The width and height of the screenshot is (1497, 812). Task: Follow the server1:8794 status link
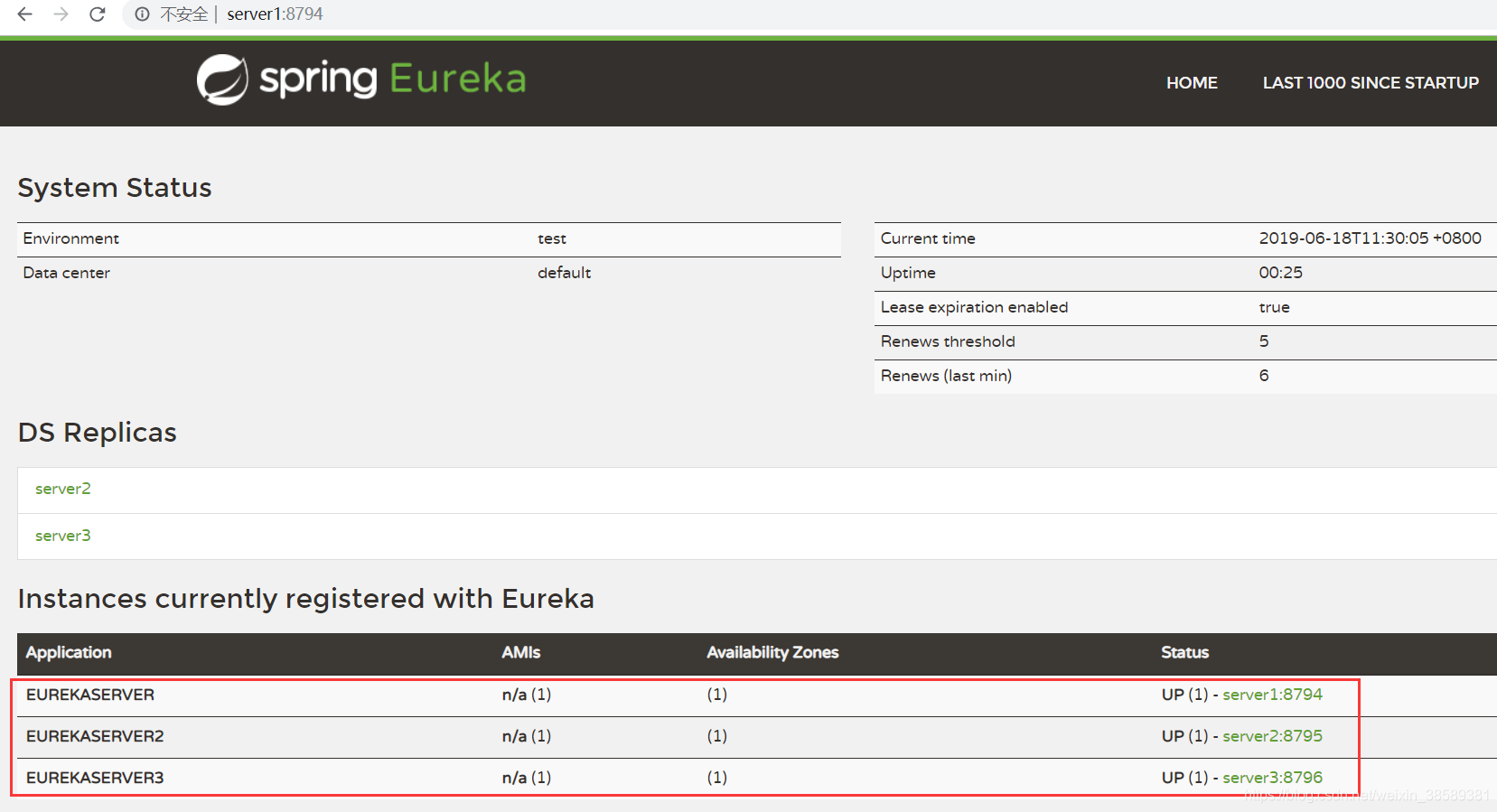pos(1272,695)
